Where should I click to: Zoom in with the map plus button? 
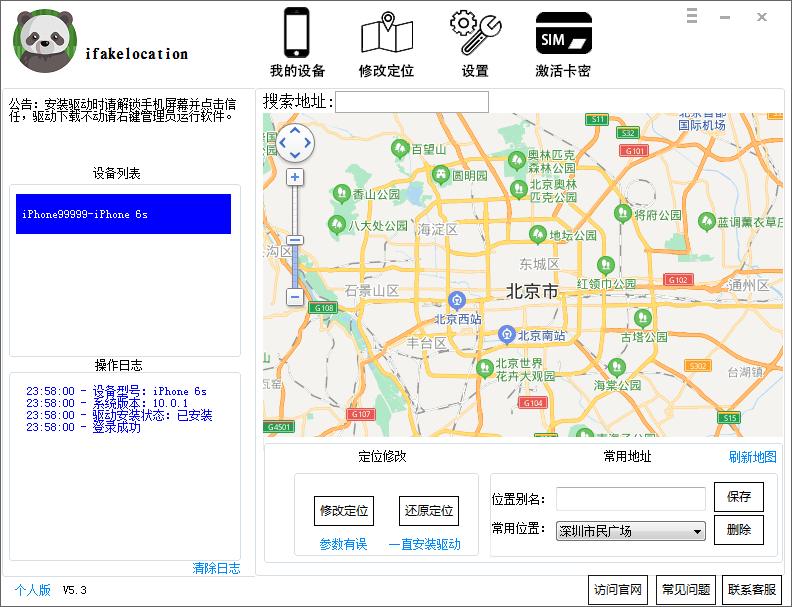(x=295, y=177)
